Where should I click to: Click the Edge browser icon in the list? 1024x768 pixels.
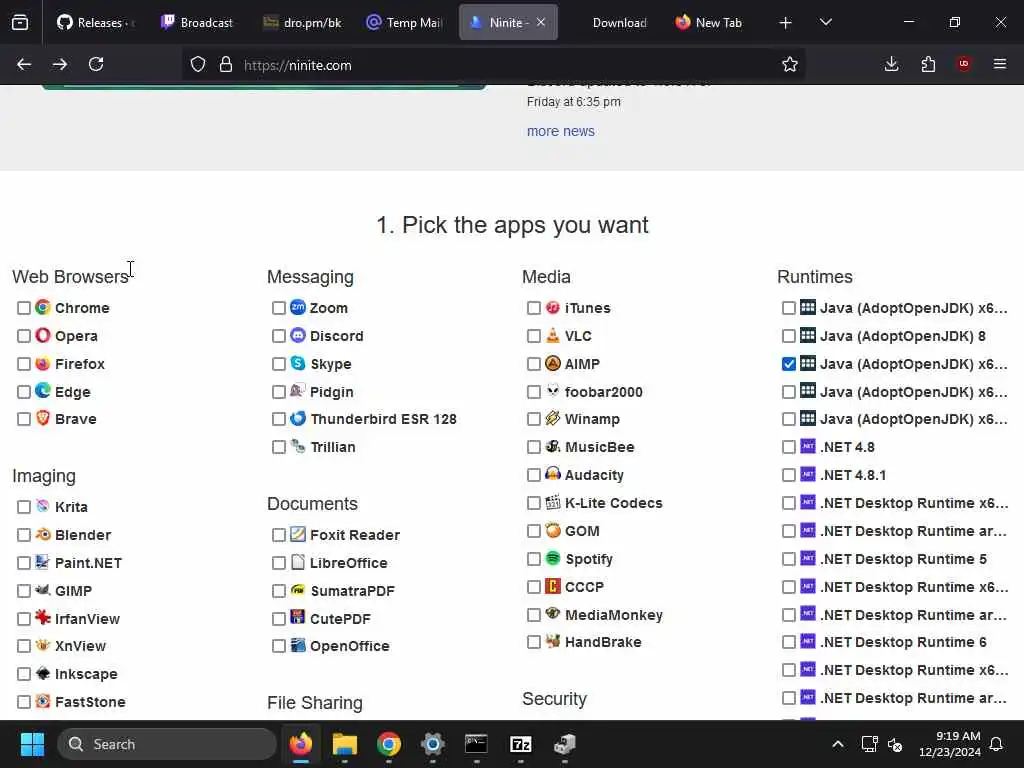(43, 391)
